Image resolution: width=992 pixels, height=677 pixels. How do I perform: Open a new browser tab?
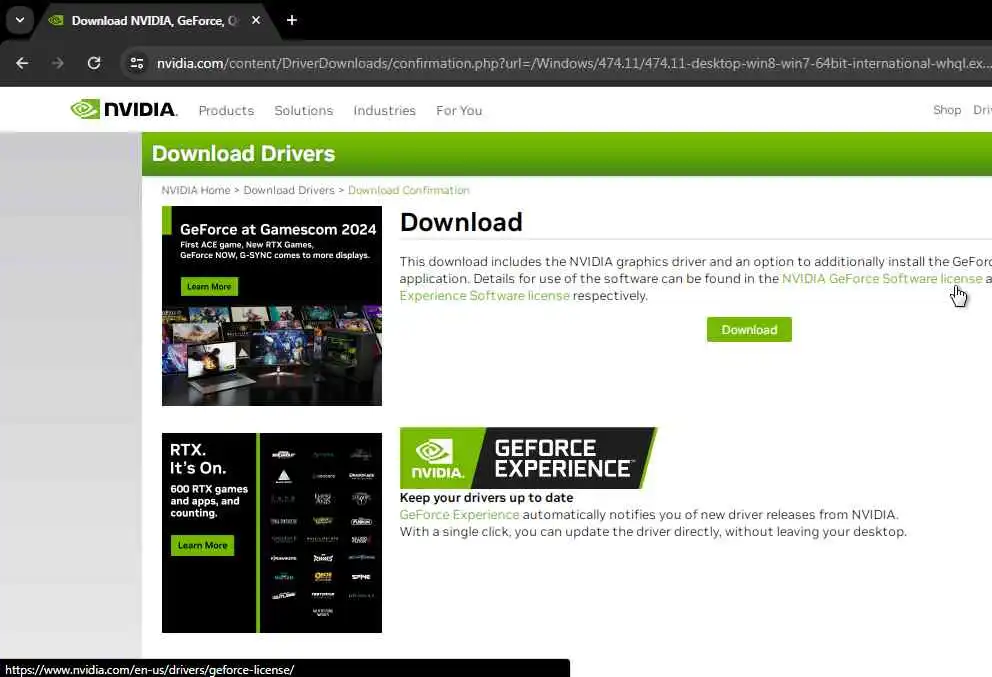click(x=292, y=20)
